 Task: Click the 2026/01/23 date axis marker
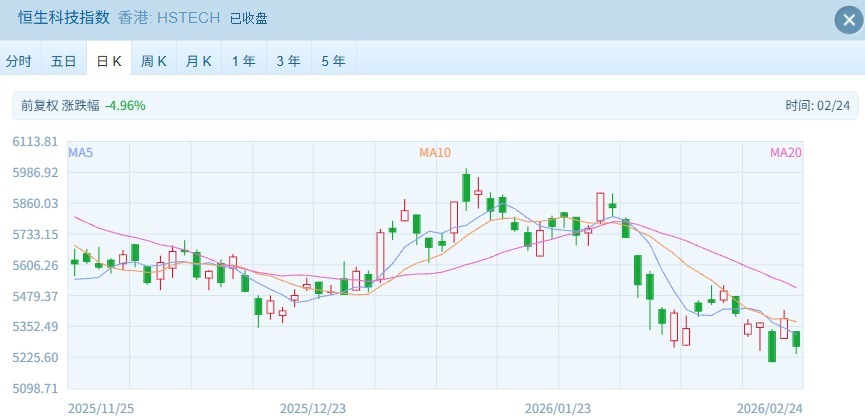[x=558, y=408]
